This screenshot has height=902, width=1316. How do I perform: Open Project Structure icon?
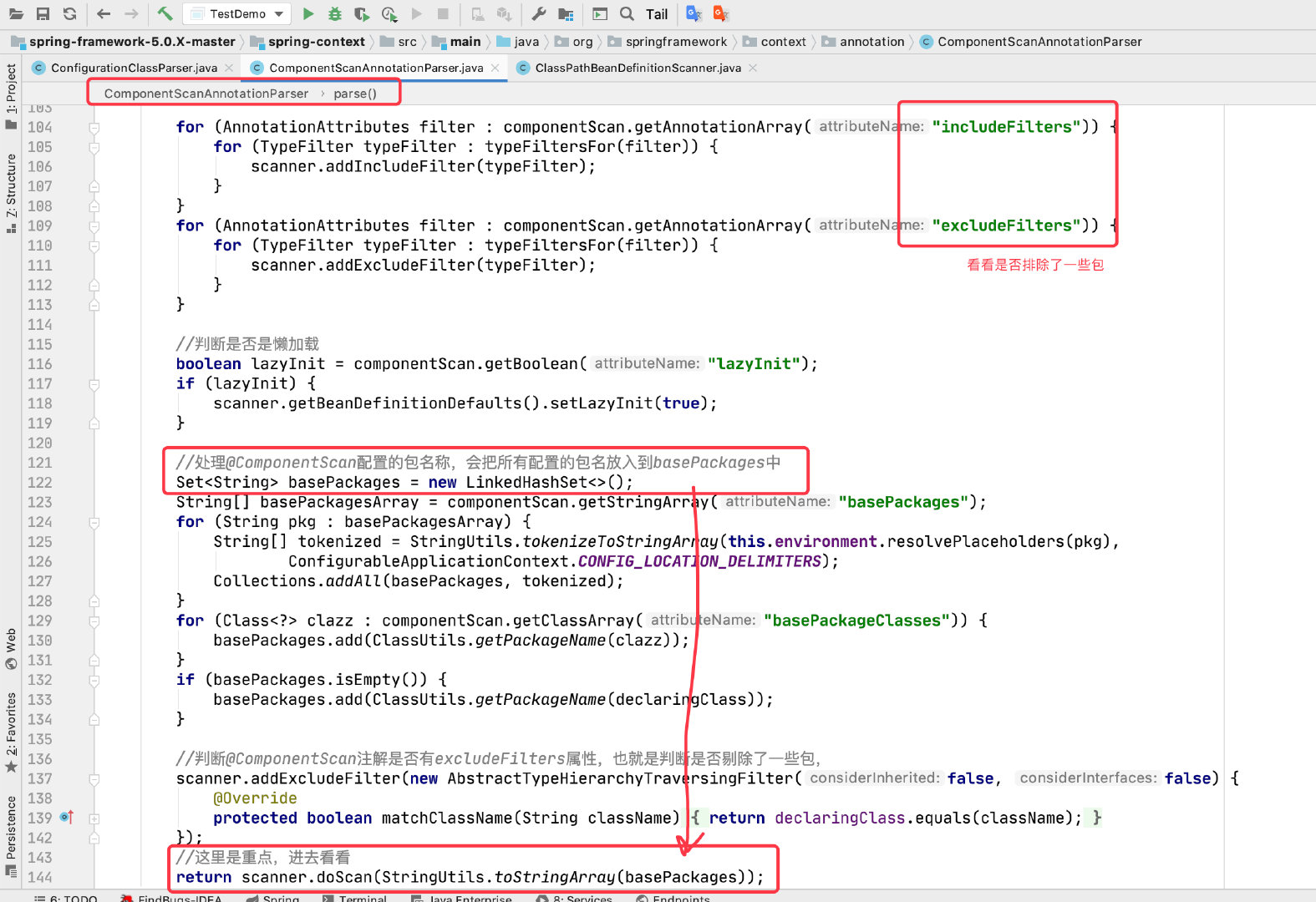pos(567,13)
